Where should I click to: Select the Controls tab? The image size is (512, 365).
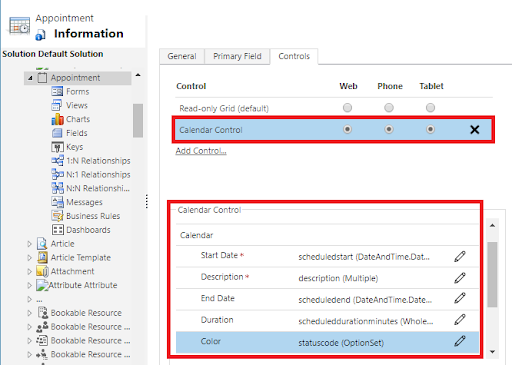(294, 56)
